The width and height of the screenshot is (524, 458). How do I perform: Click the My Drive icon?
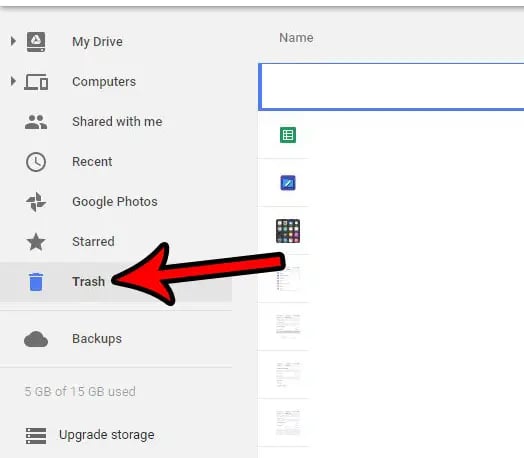click(x=36, y=42)
